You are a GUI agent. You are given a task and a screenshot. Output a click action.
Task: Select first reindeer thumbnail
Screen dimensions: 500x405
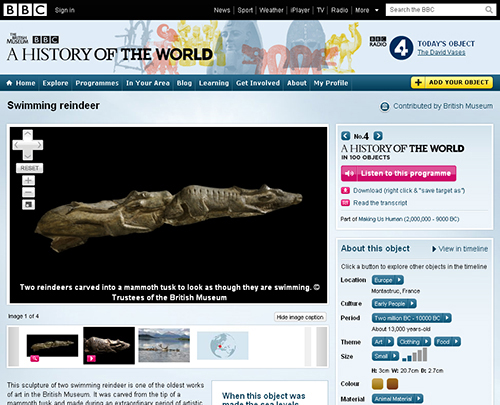click(52, 346)
